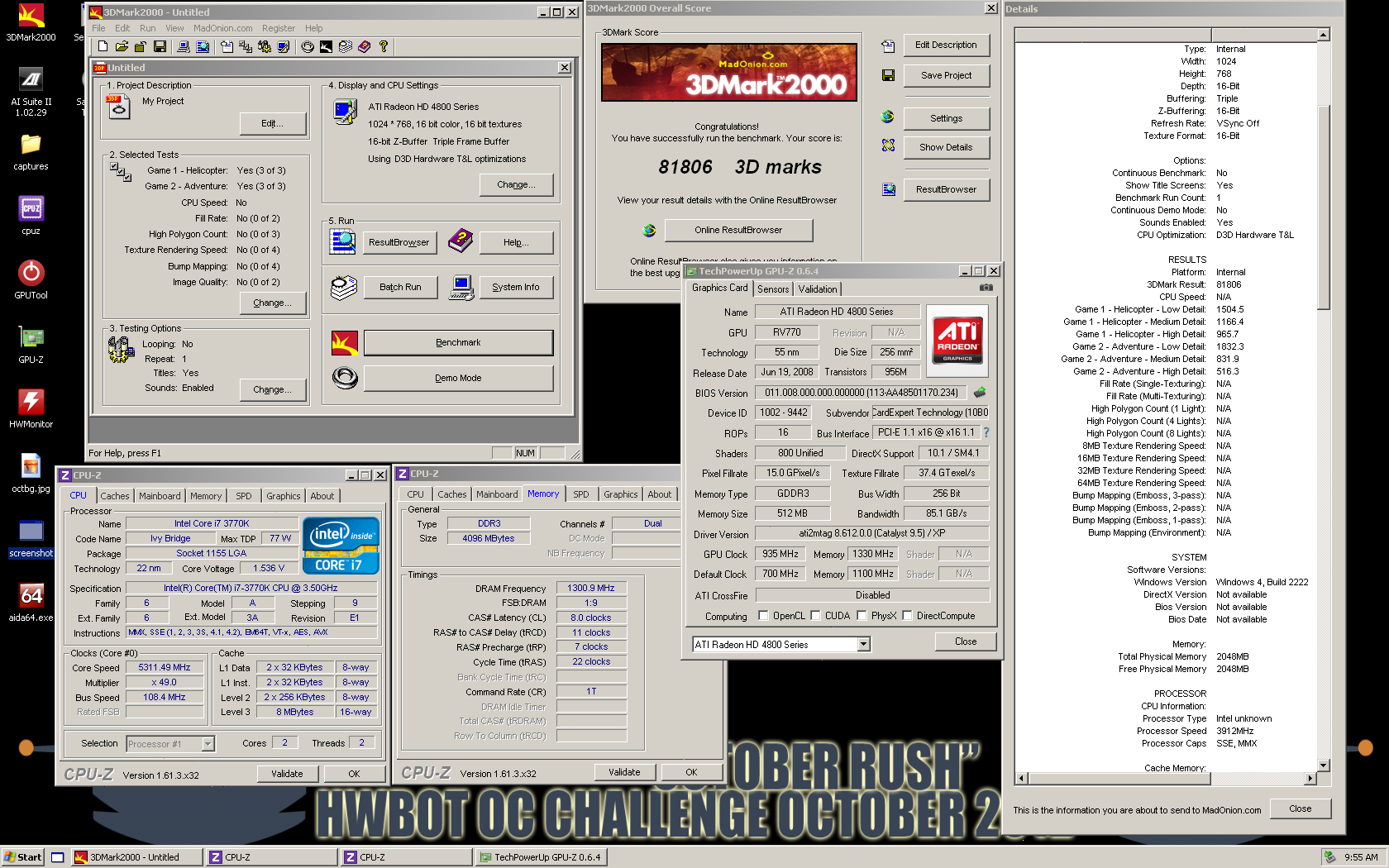Click the Bus Interface question mark in GPU-Z
This screenshot has width=1389, height=868.
(x=986, y=432)
